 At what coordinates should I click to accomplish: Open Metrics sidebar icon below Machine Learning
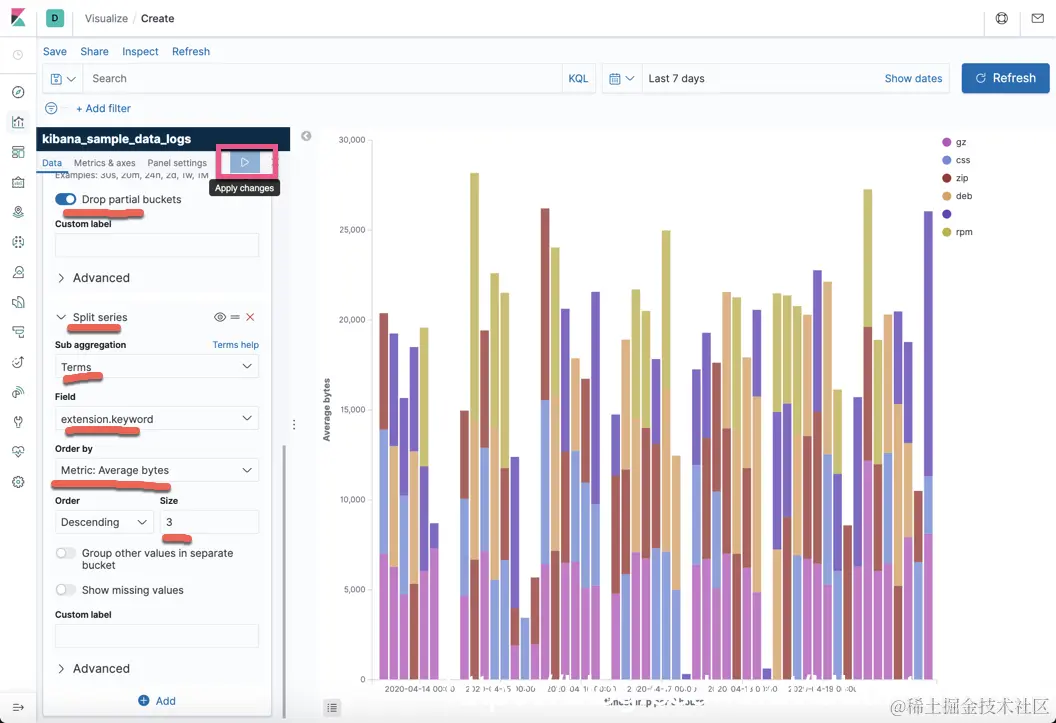(18, 272)
